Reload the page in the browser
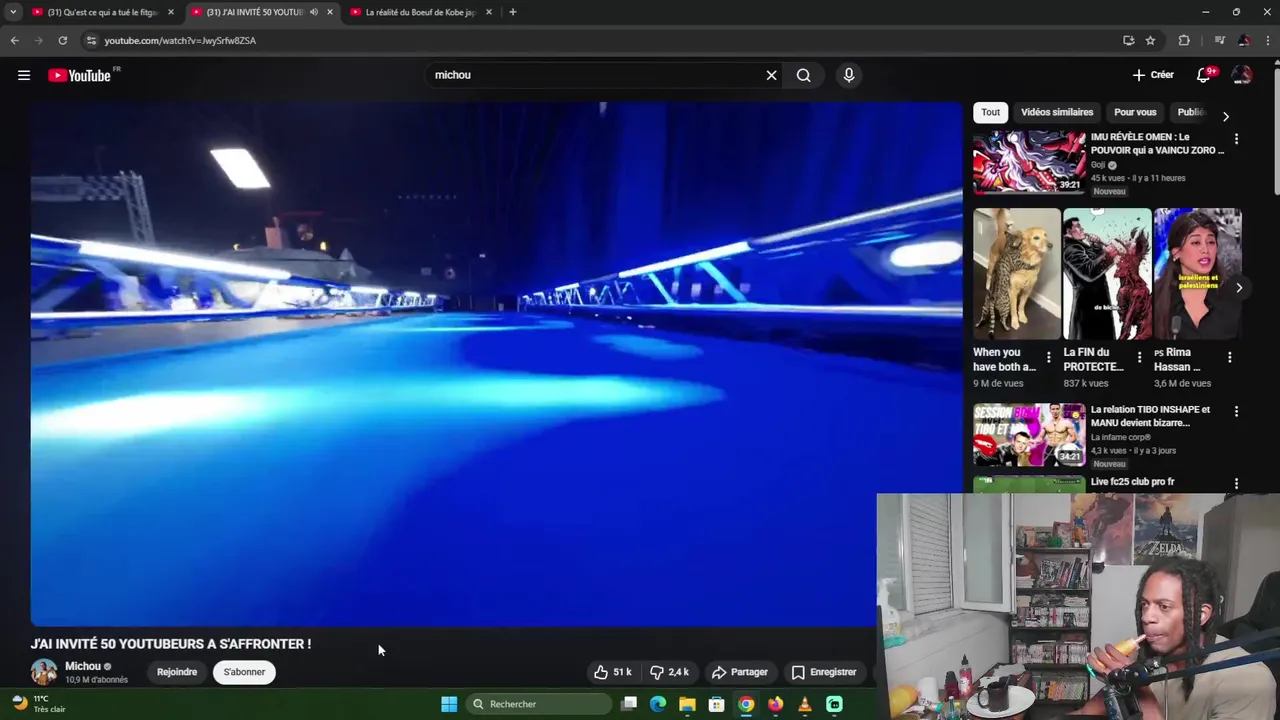 point(62,40)
